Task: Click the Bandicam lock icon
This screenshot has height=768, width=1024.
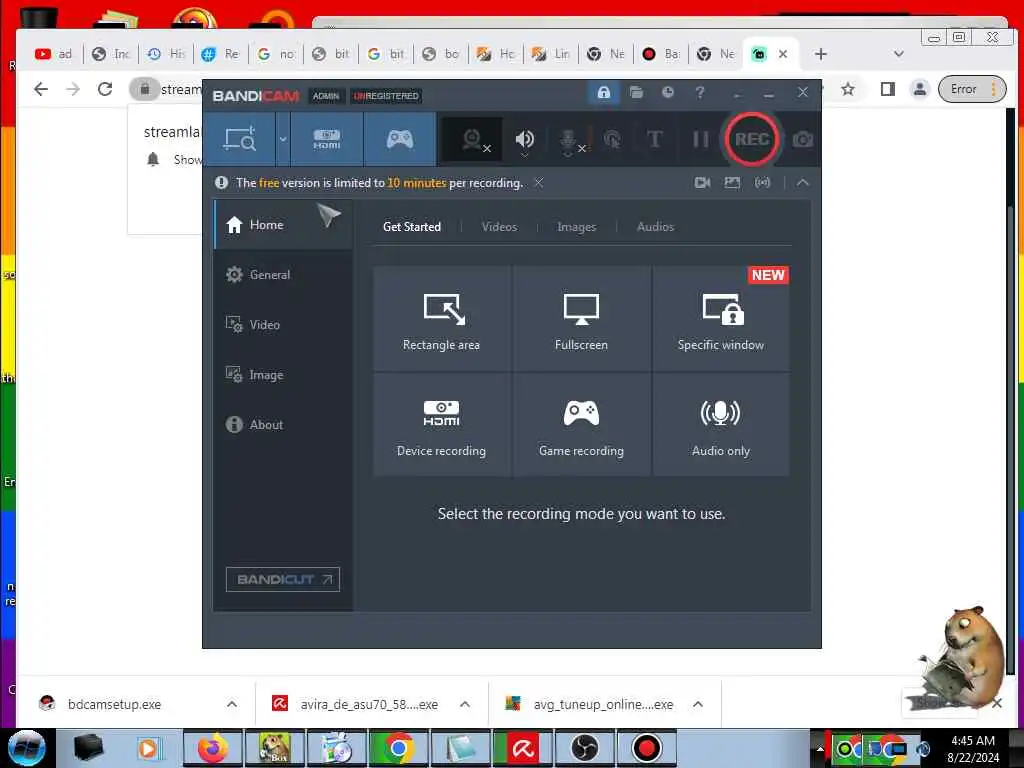Action: (603, 92)
